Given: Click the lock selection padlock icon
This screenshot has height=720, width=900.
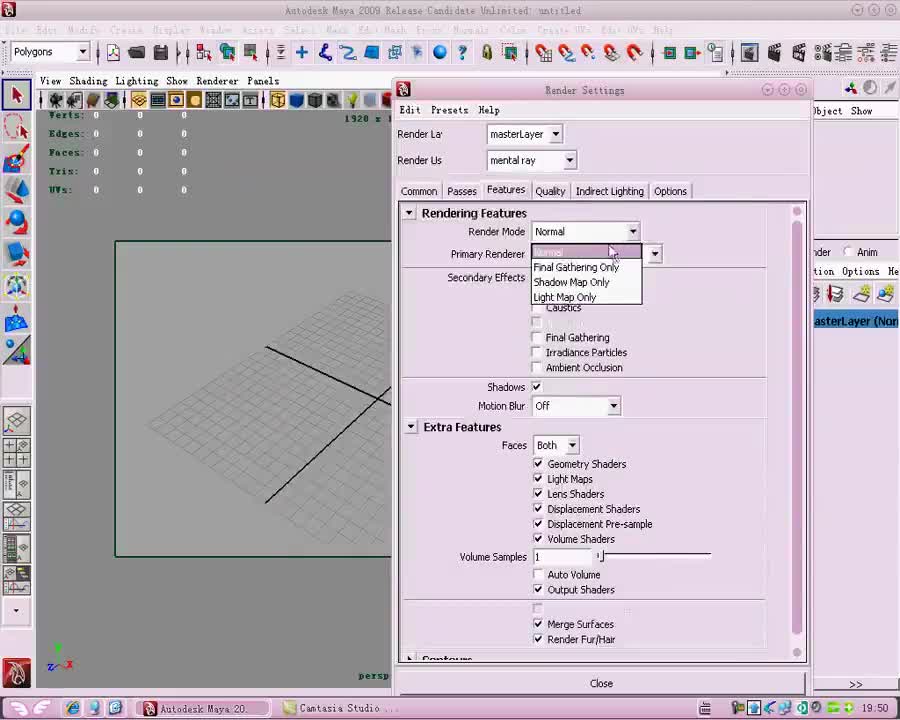Looking at the screenshot, I should coord(487,53).
